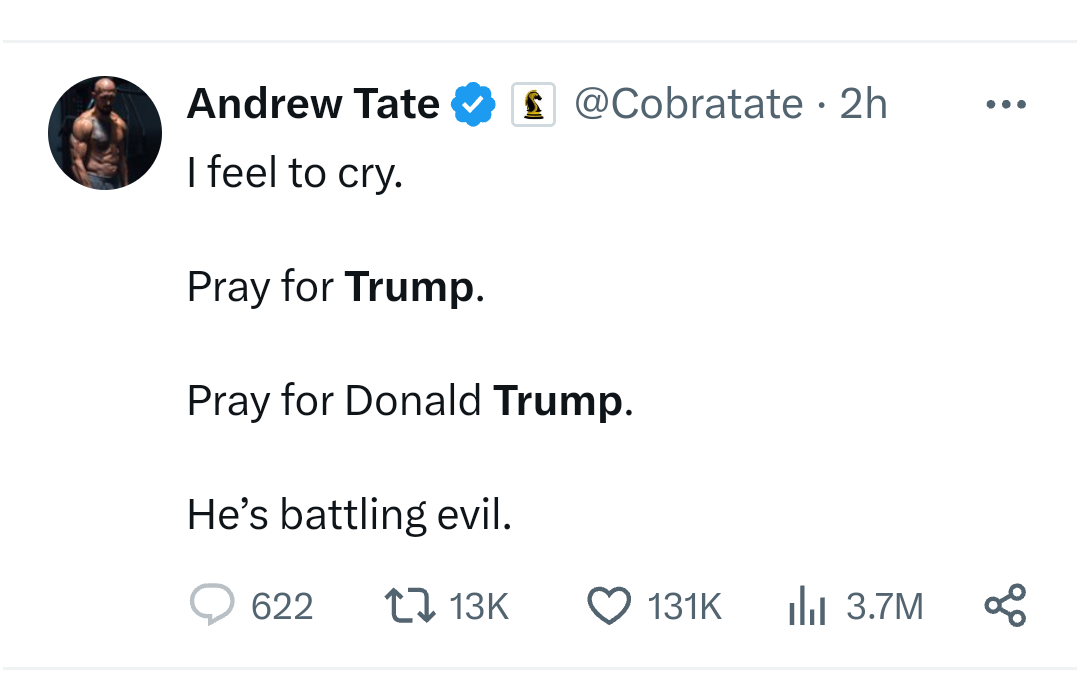Click the reply speech bubble icon
Screen dimensions: 1080x686
pyautogui.click(x=211, y=605)
